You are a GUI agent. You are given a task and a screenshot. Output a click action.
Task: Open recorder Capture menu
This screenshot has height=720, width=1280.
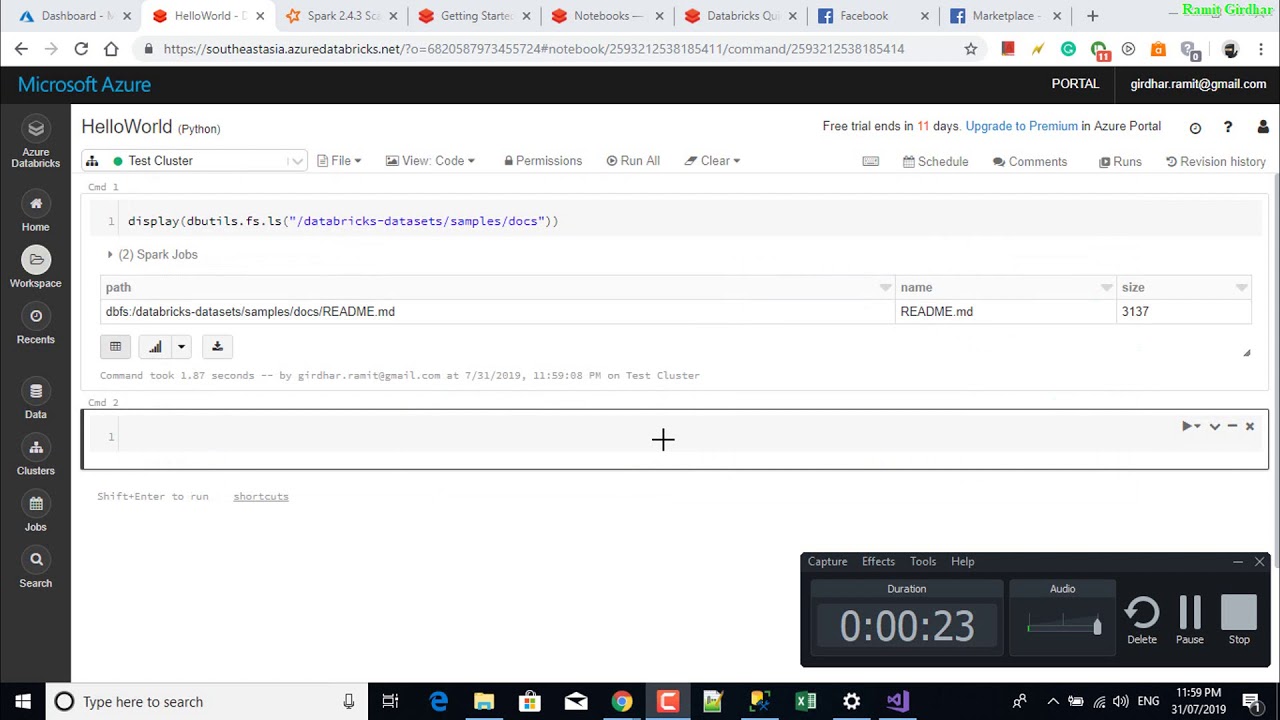click(x=827, y=561)
